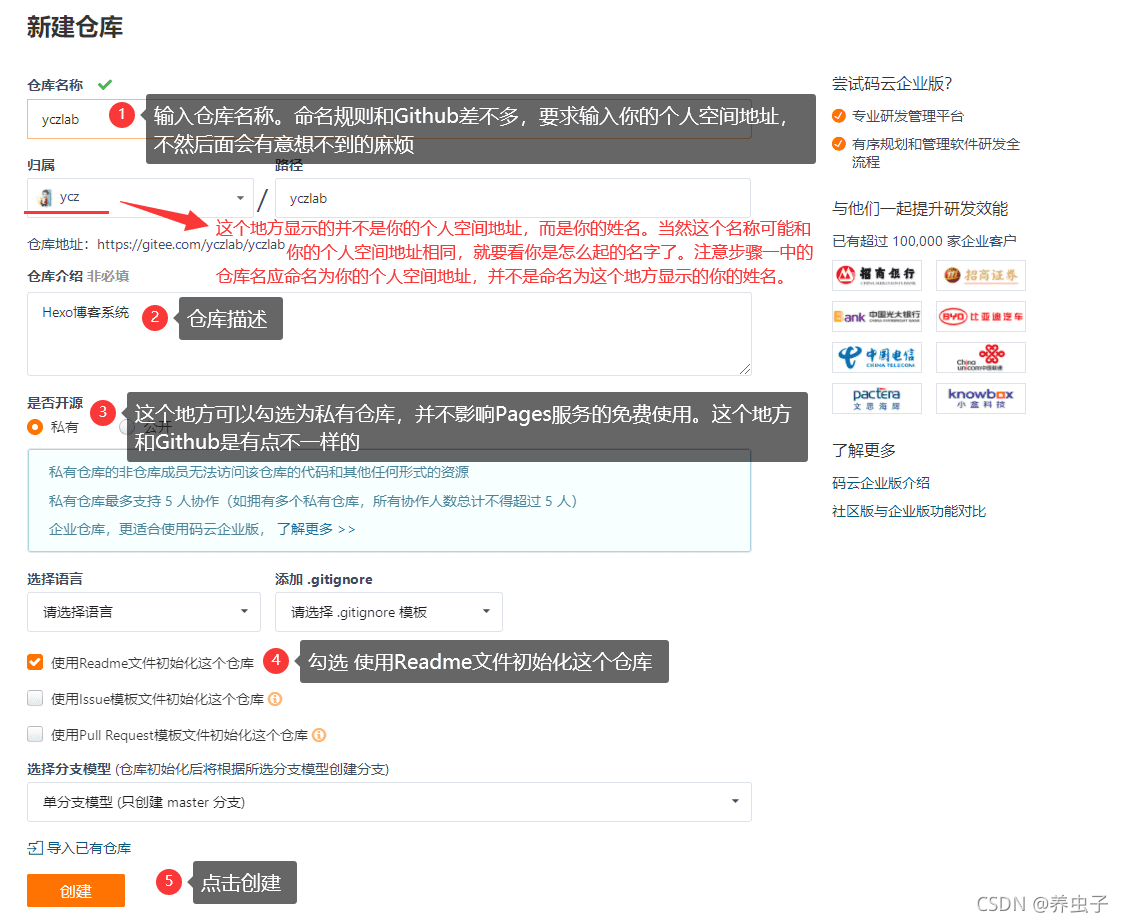
Task: Click the 码云企业版介绍 menu entry
Action: (x=880, y=482)
